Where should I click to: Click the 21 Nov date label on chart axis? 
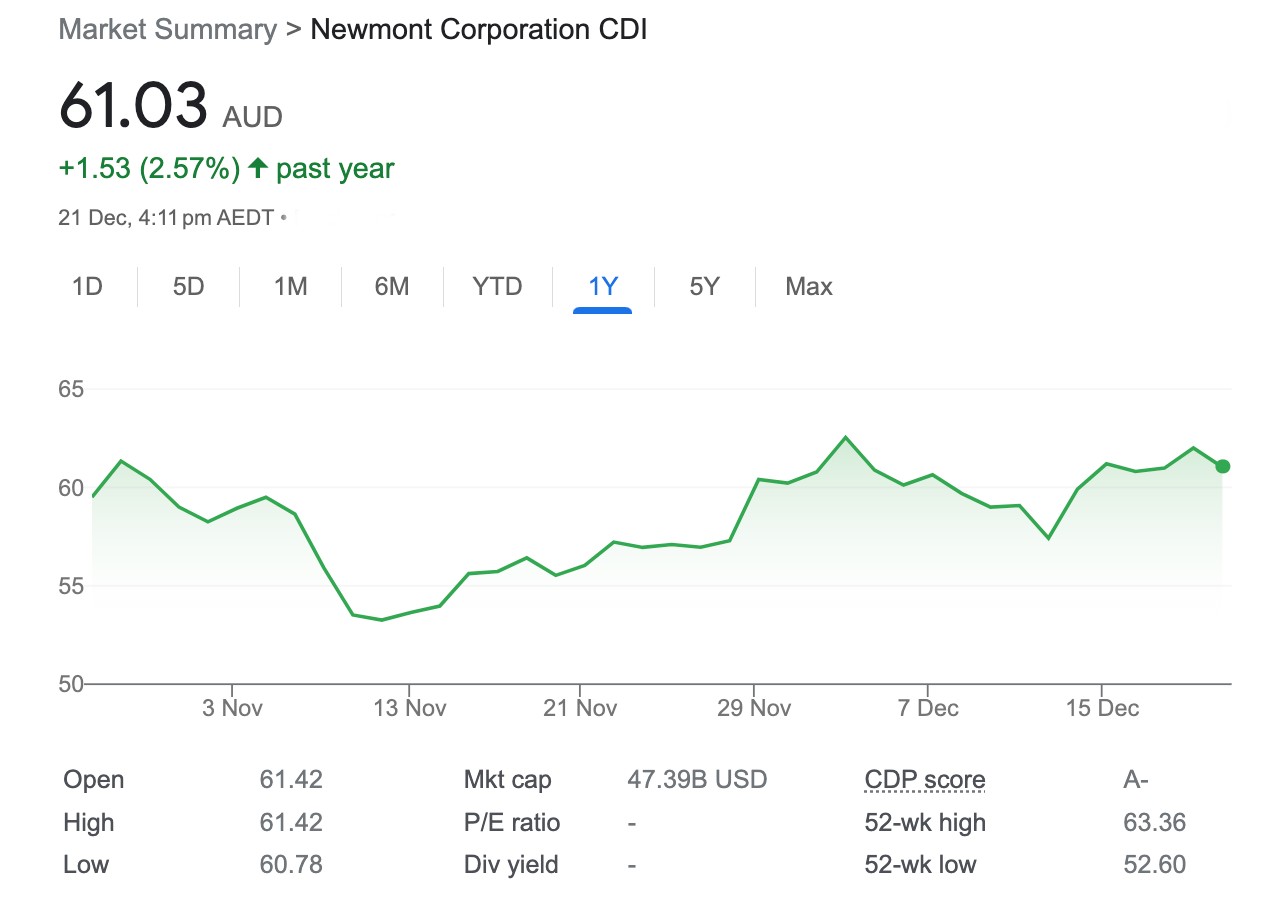(581, 708)
